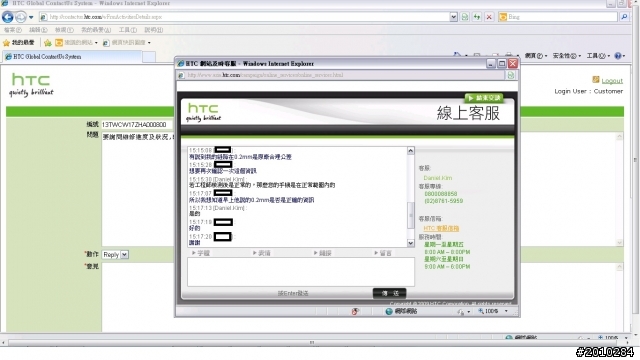Open the 我的最愛 (Favorites) menu
Image resolution: width=640 pixels, height=360 pixels.
(x=96, y=30)
